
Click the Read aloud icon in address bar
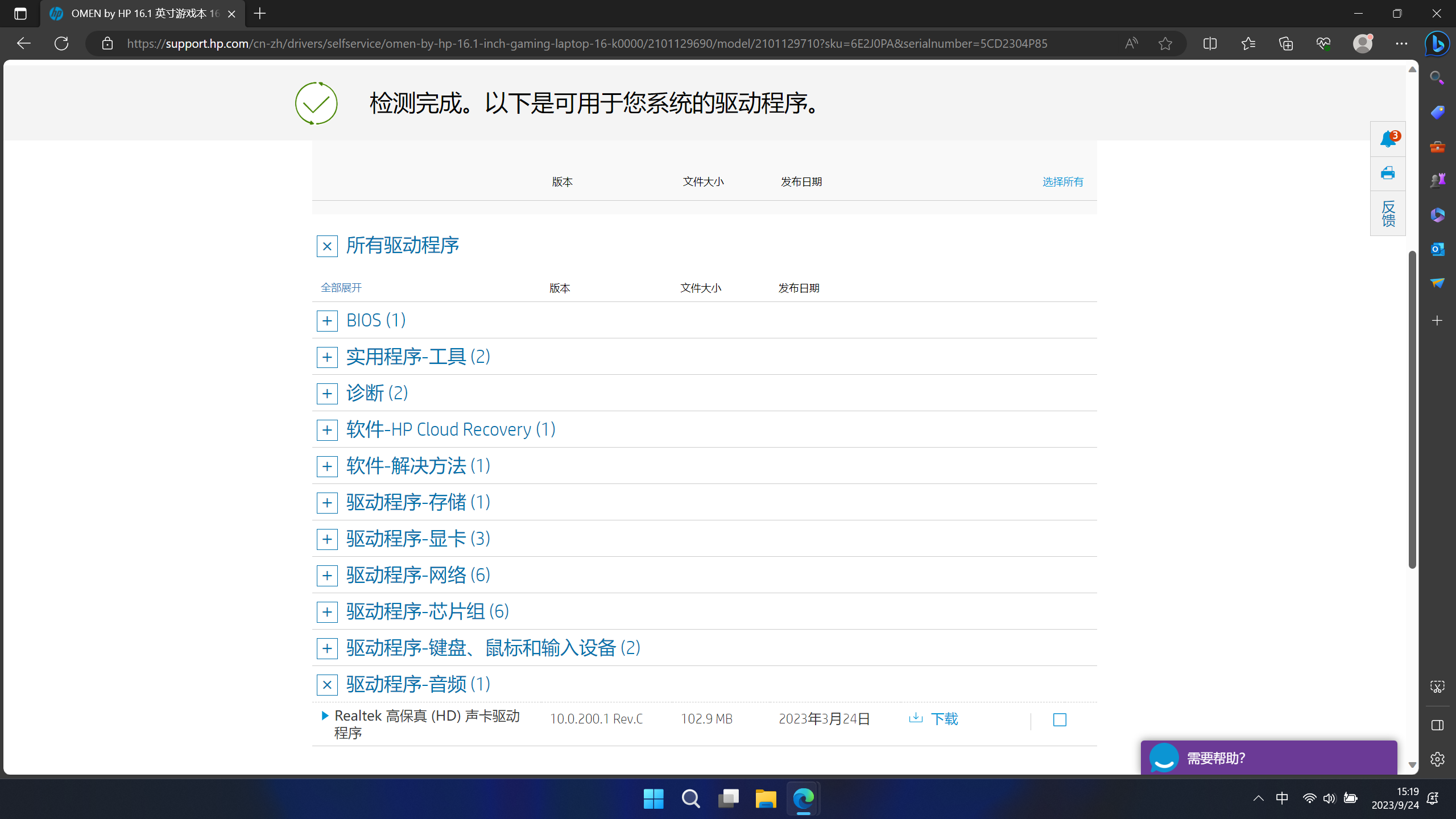tap(1131, 43)
